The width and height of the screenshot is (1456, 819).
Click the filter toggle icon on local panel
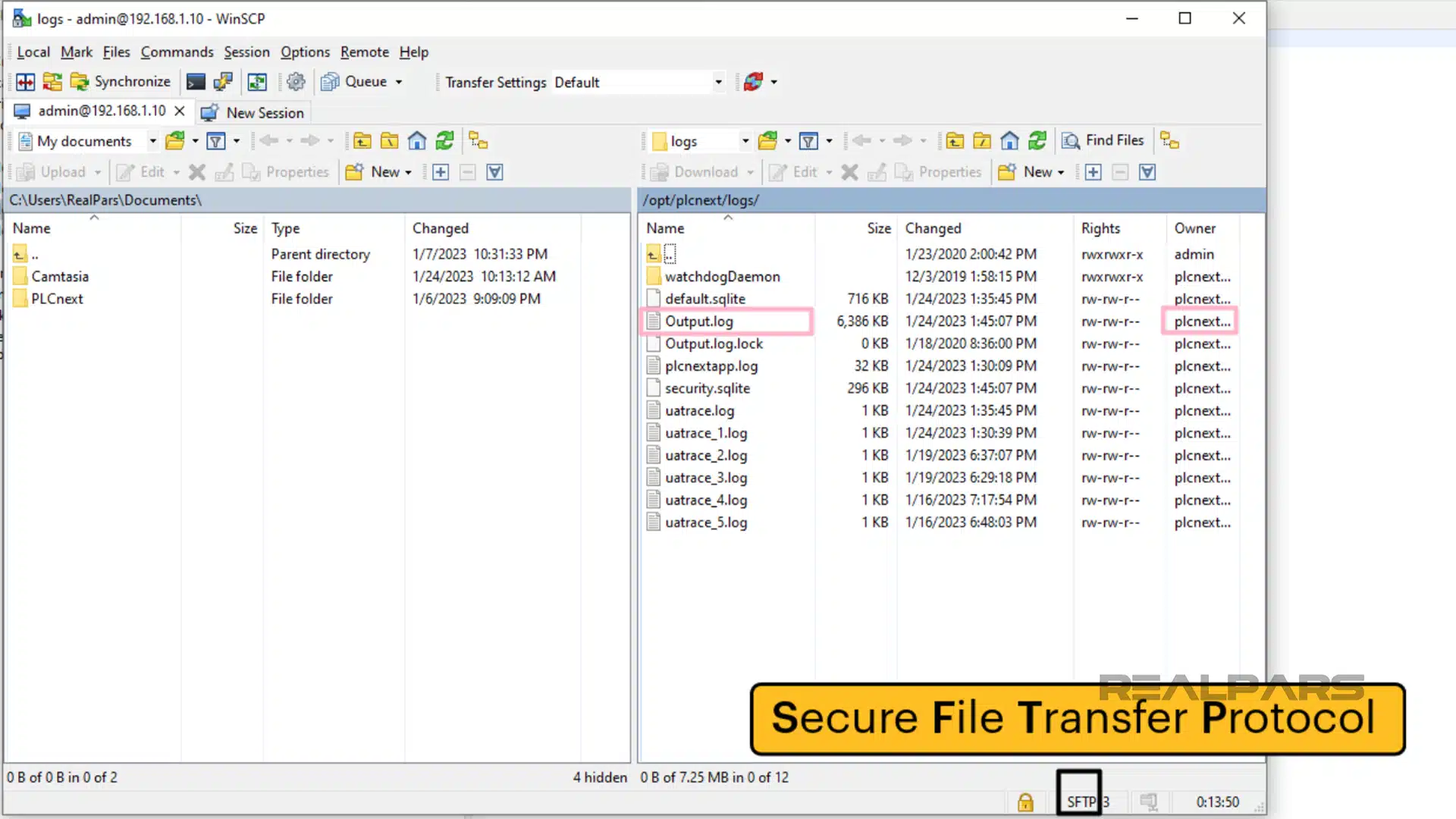pyautogui.click(x=215, y=141)
